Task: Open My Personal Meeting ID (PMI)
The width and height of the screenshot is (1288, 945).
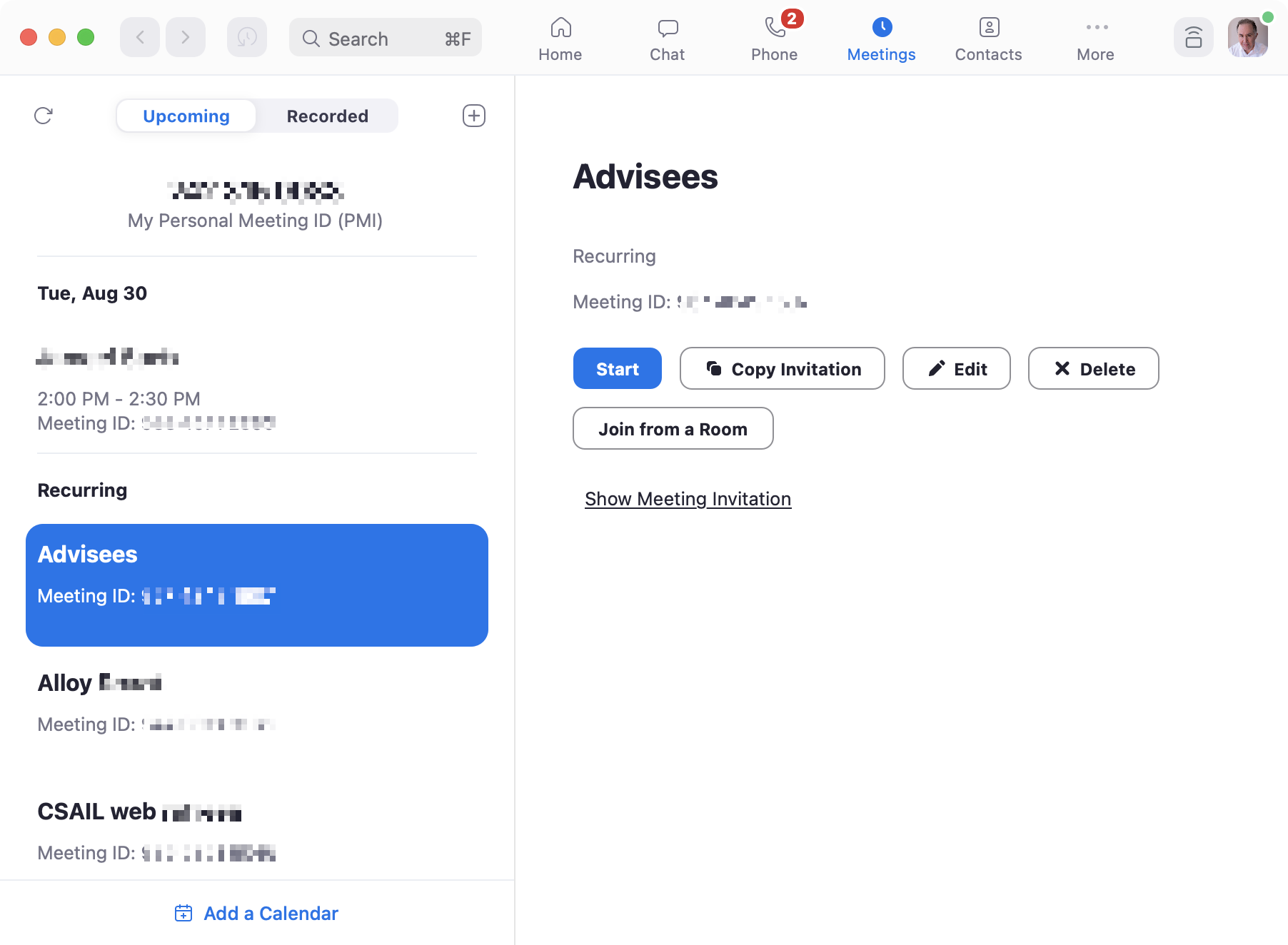Action: 256,205
